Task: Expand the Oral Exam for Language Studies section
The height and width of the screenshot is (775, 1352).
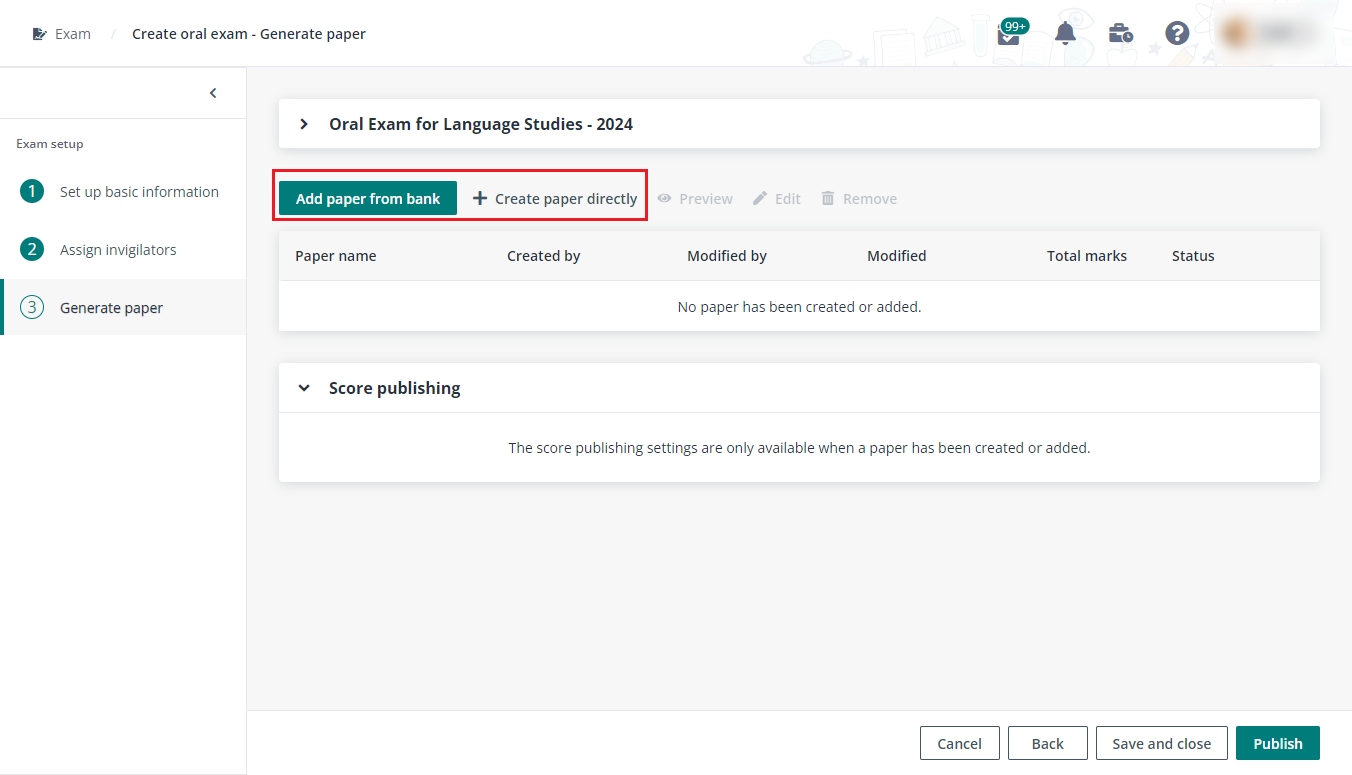Action: click(304, 123)
